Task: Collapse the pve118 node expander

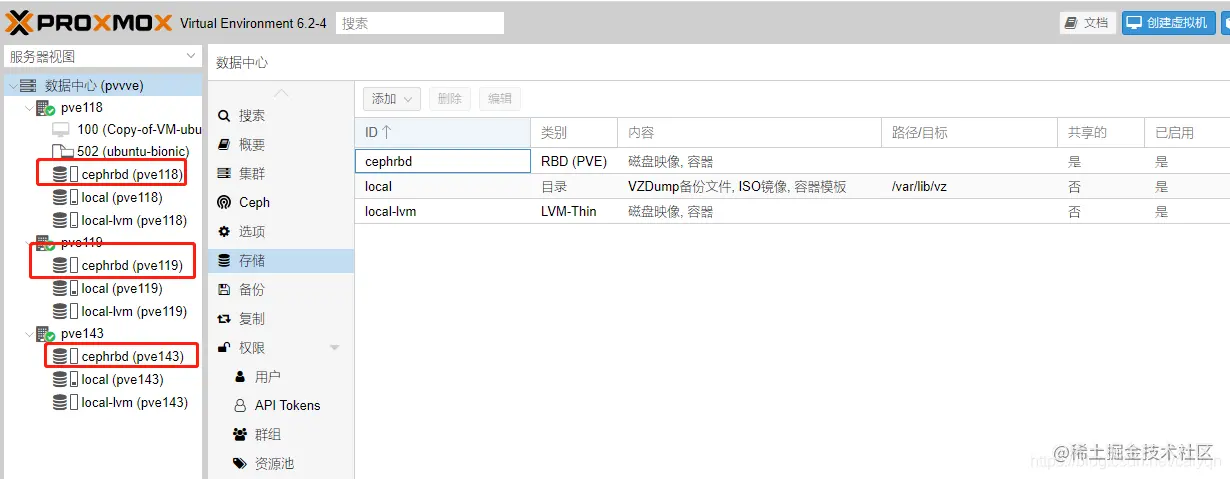Action: pyautogui.click(x=28, y=108)
